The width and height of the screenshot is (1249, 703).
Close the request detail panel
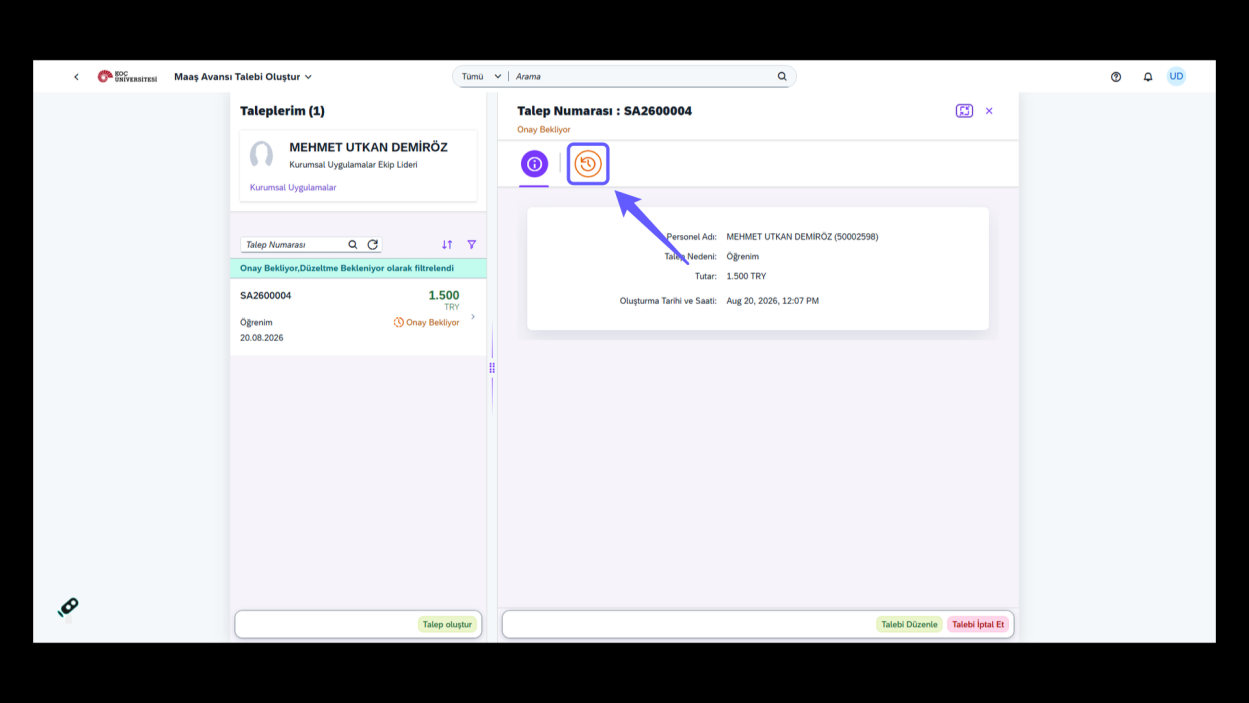989,111
